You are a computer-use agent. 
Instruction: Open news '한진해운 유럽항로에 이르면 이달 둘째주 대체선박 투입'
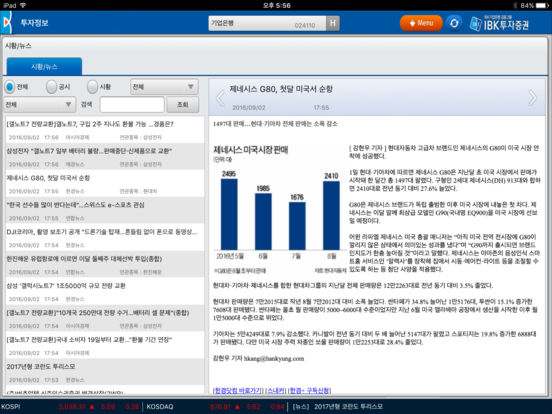[x=105, y=264]
